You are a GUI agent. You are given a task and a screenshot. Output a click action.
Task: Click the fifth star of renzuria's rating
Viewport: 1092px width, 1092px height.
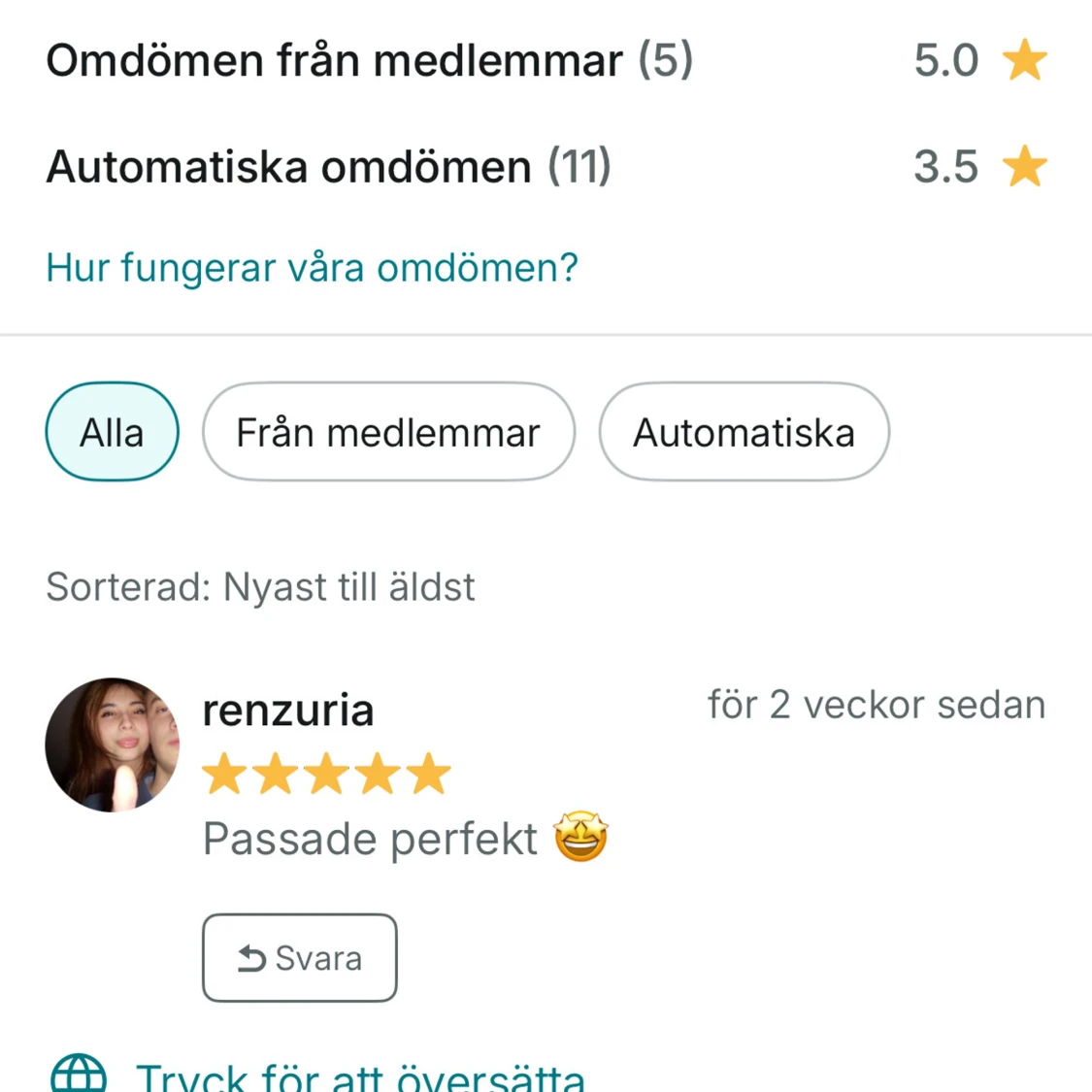point(428,775)
